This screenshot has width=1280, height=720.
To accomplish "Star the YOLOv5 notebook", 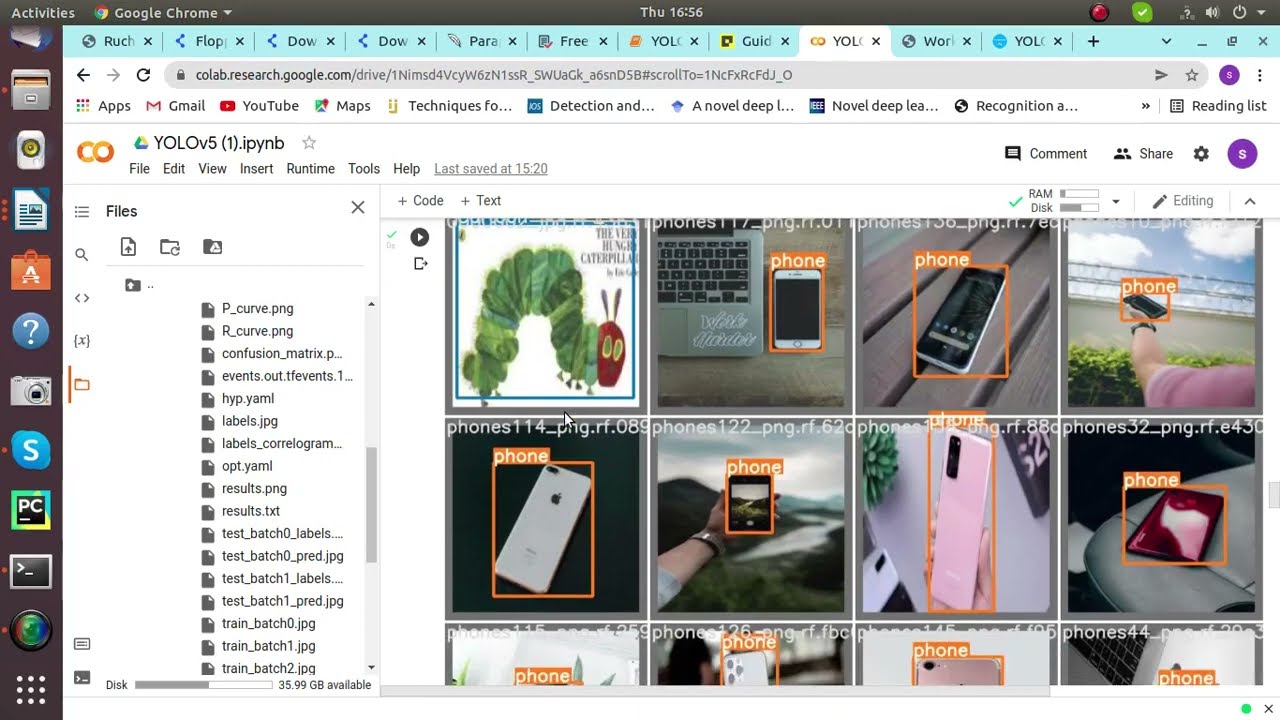I will point(309,143).
